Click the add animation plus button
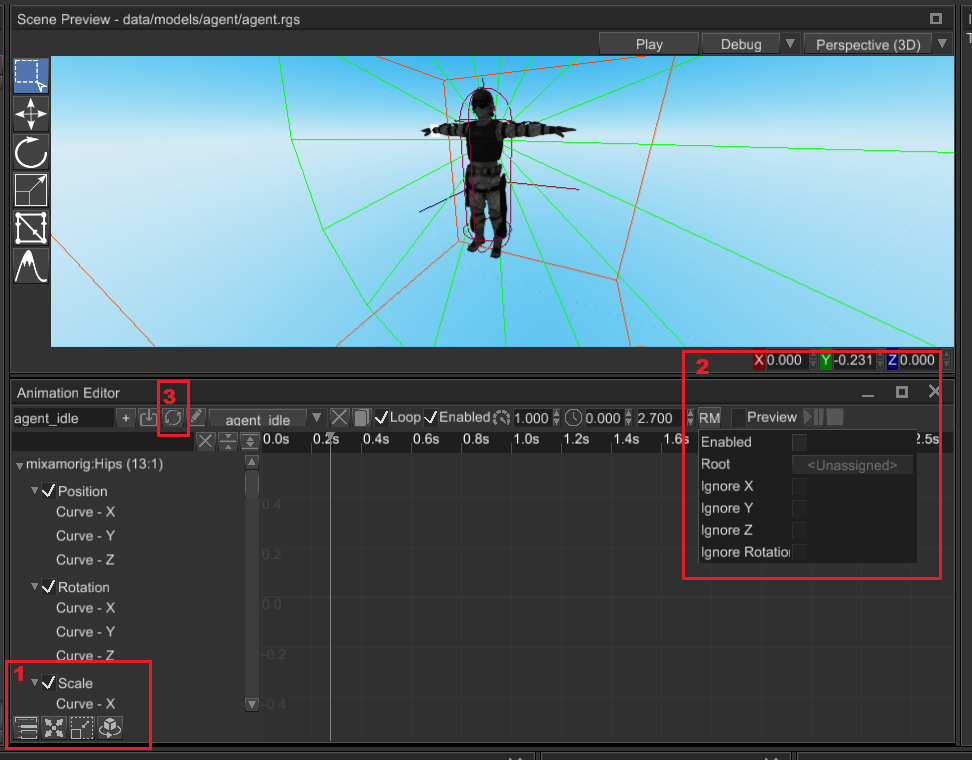 click(126, 418)
